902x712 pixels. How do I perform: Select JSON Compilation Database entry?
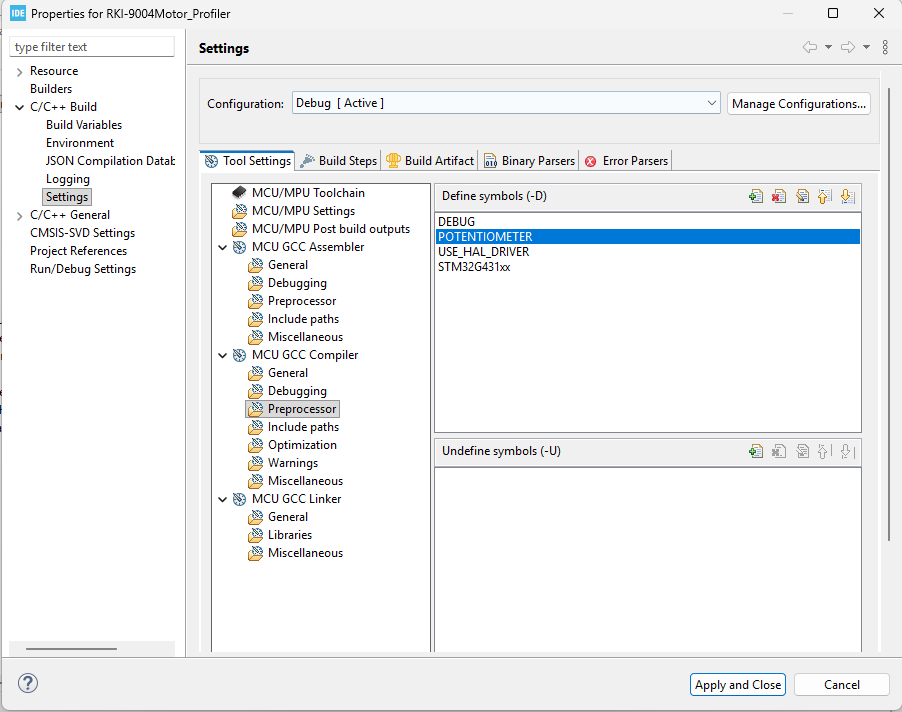coord(110,161)
